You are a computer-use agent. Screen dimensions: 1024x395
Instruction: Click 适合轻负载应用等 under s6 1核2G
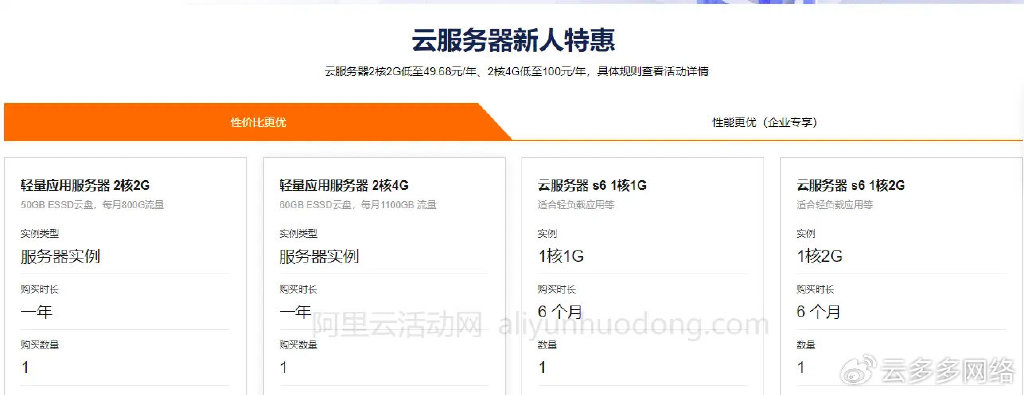pyautogui.click(x=835, y=205)
